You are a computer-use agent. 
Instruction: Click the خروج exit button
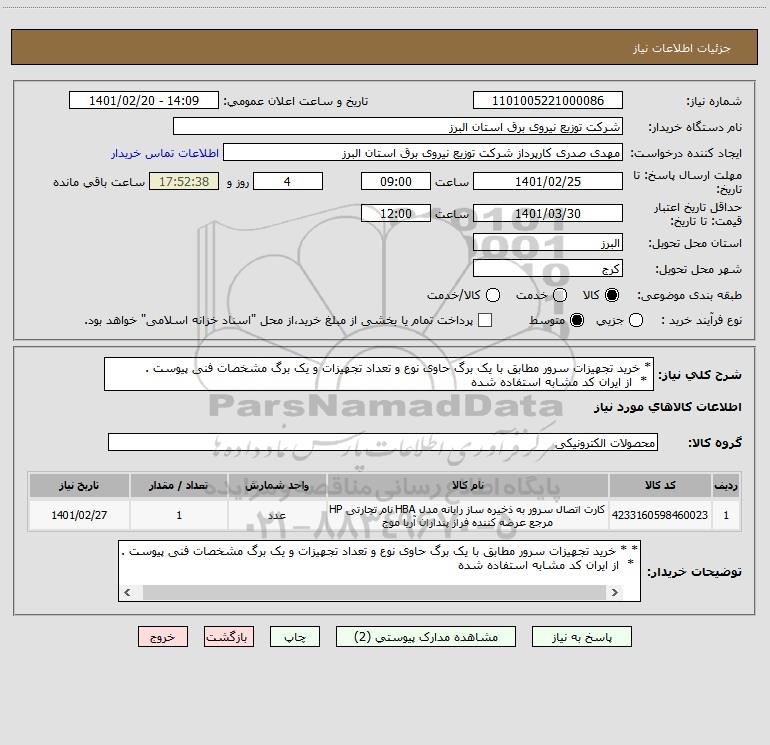163,637
